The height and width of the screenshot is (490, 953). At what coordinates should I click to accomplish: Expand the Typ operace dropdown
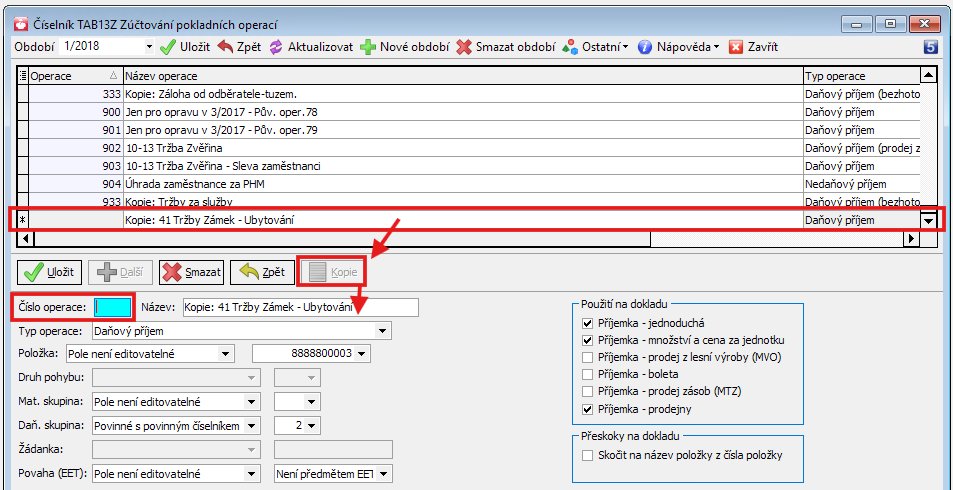[382, 330]
